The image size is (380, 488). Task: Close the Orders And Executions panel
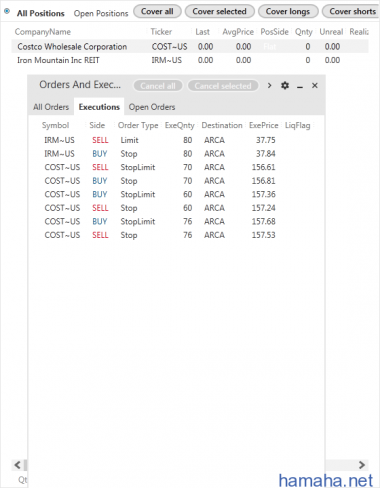tap(315, 86)
